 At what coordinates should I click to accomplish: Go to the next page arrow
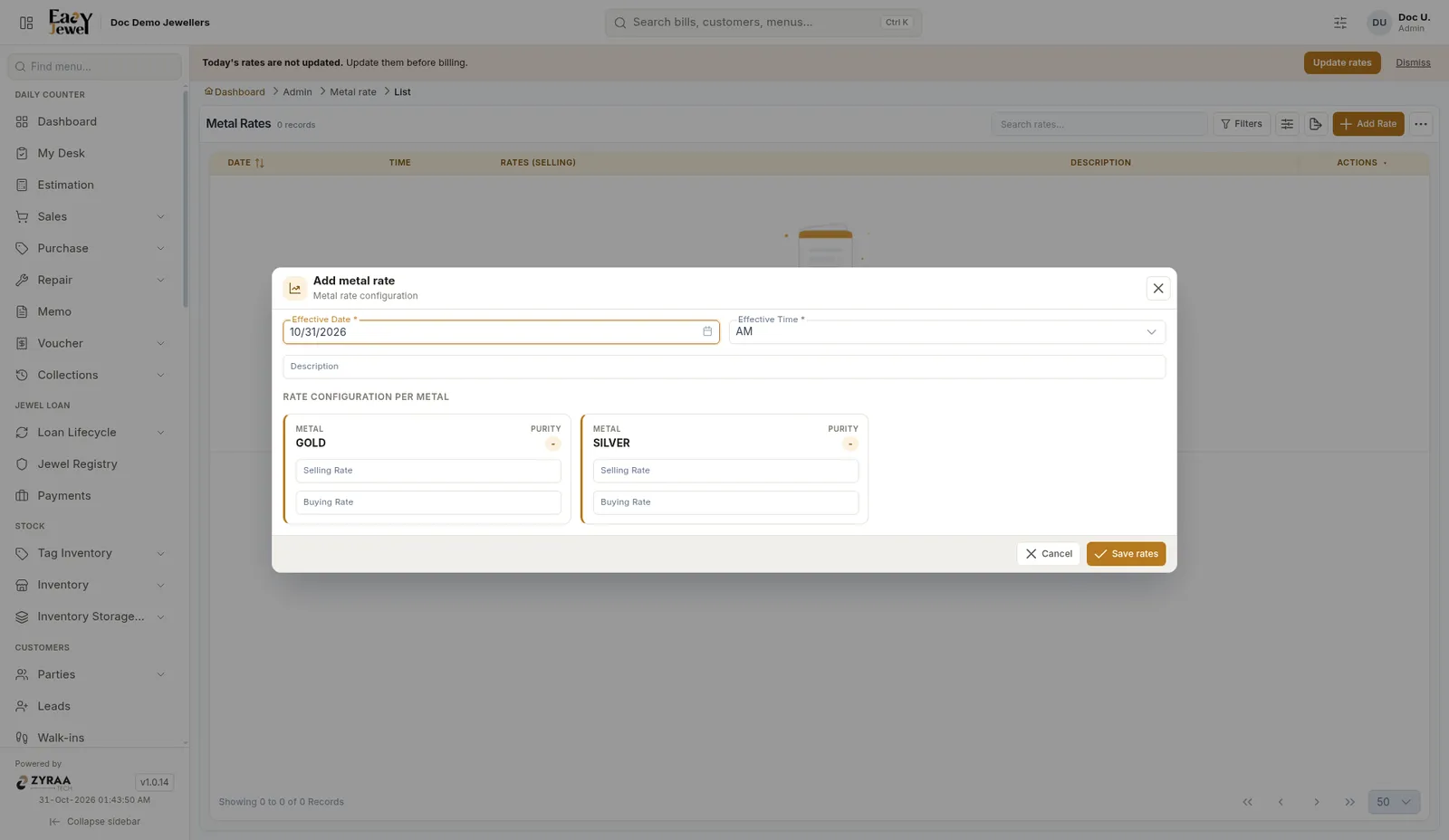[x=1317, y=802]
